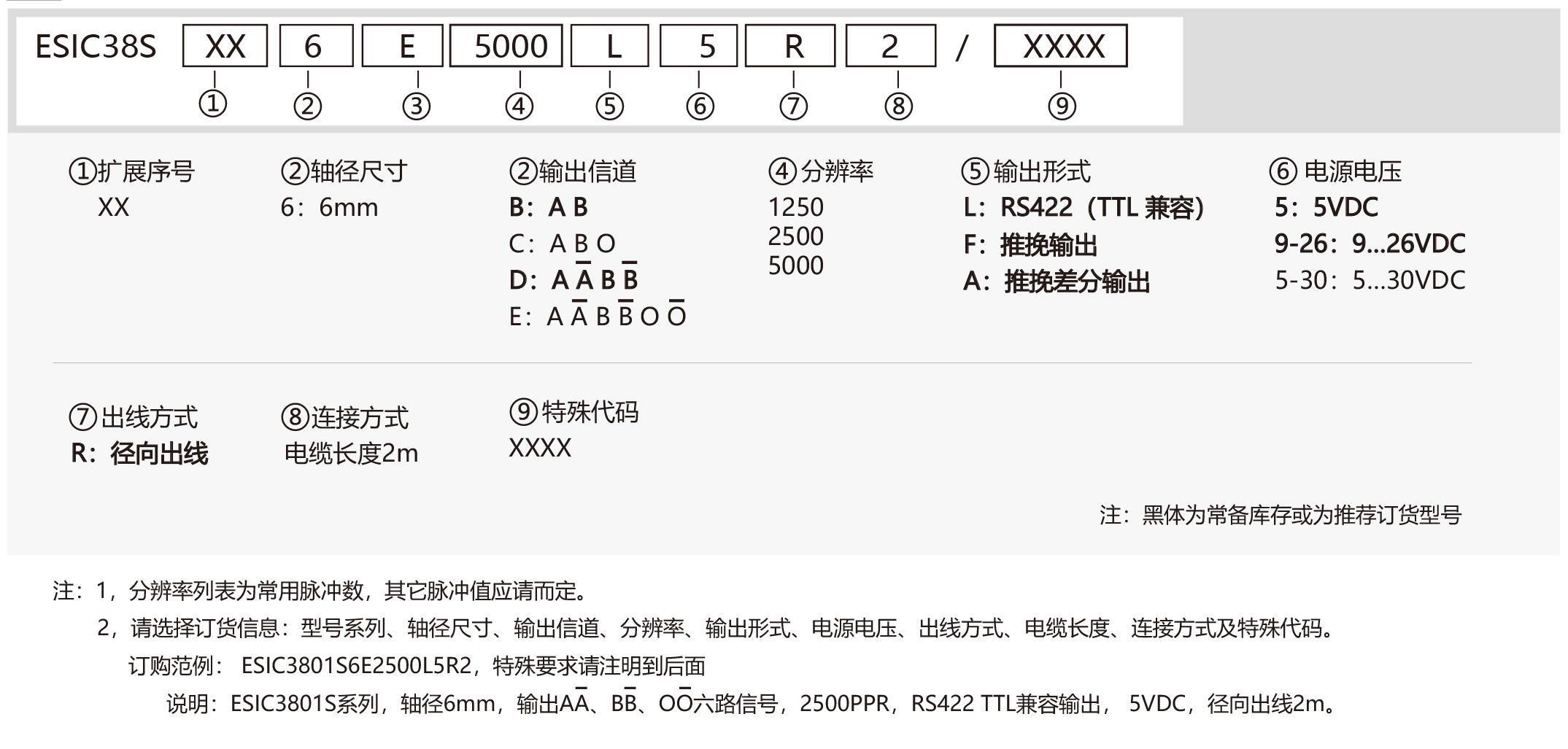This screenshot has width=1568, height=749.
Task: Click the note '黑体为常备库存或为推荐订货型号'
Action: pos(1302,516)
